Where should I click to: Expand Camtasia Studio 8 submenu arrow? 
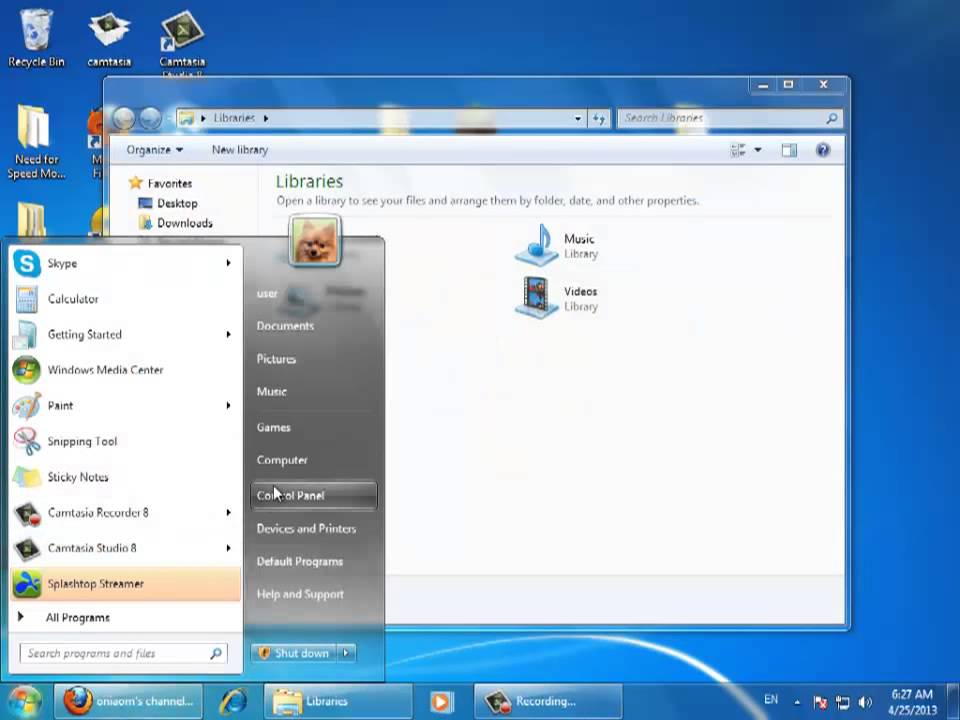(228, 548)
